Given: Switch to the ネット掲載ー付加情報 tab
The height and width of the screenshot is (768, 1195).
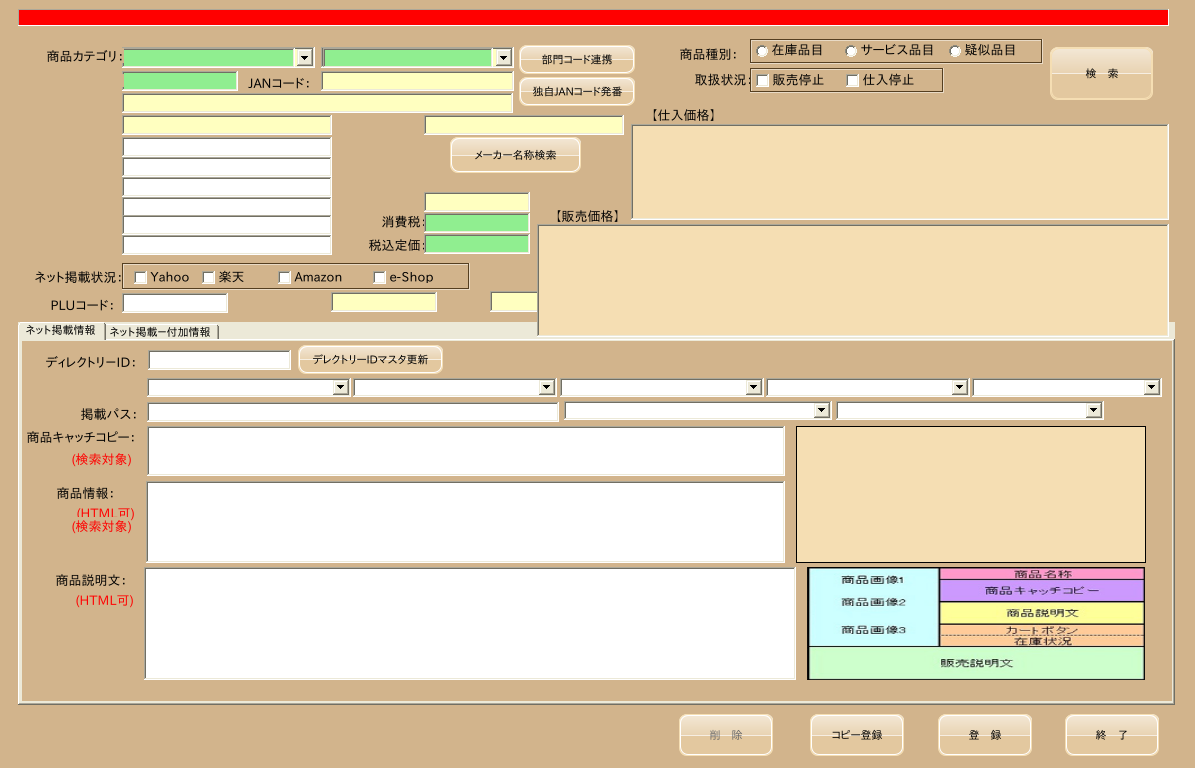Looking at the screenshot, I should click(x=162, y=331).
